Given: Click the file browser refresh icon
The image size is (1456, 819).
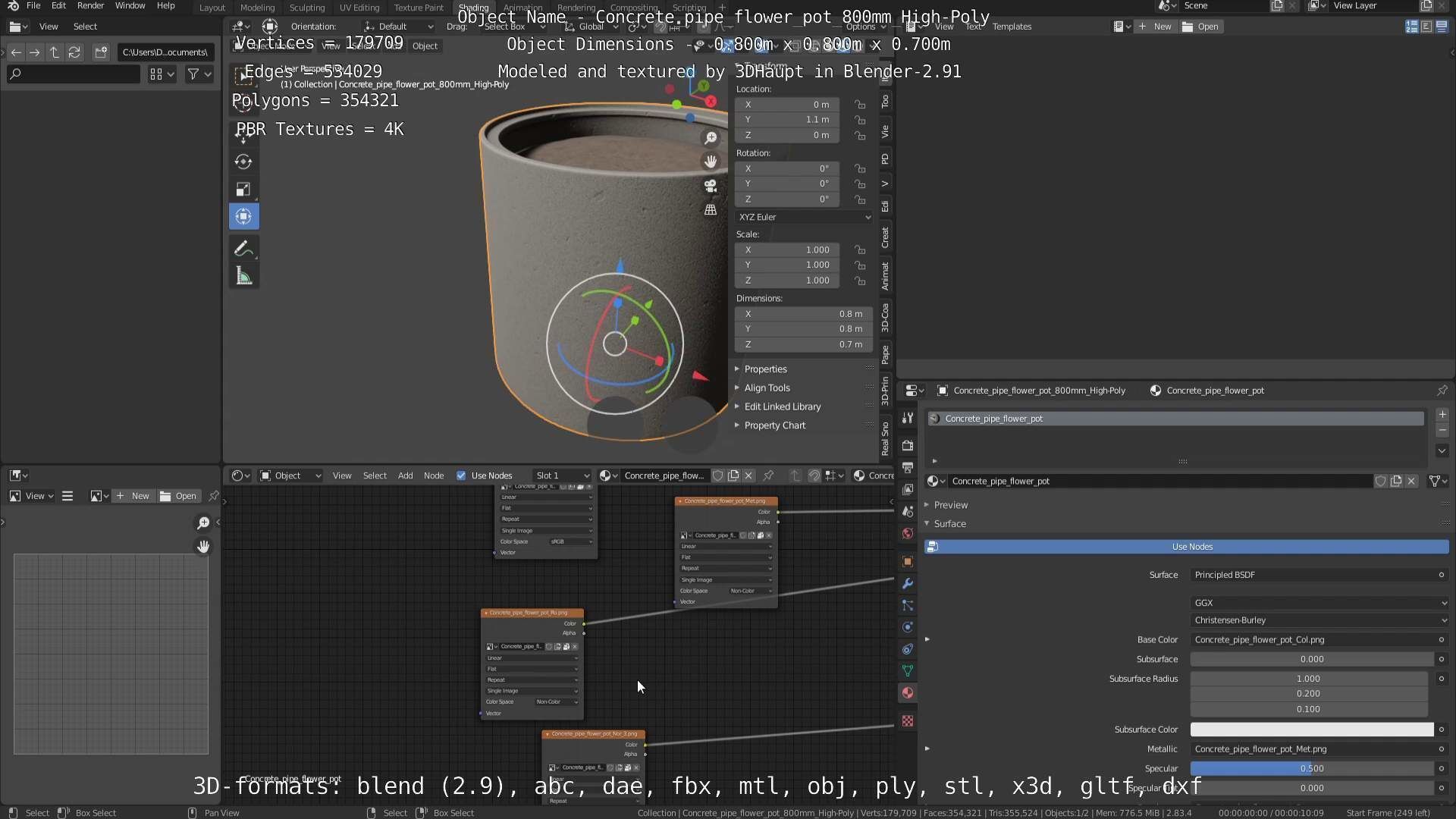Looking at the screenshot, I should tap(74, 52).
